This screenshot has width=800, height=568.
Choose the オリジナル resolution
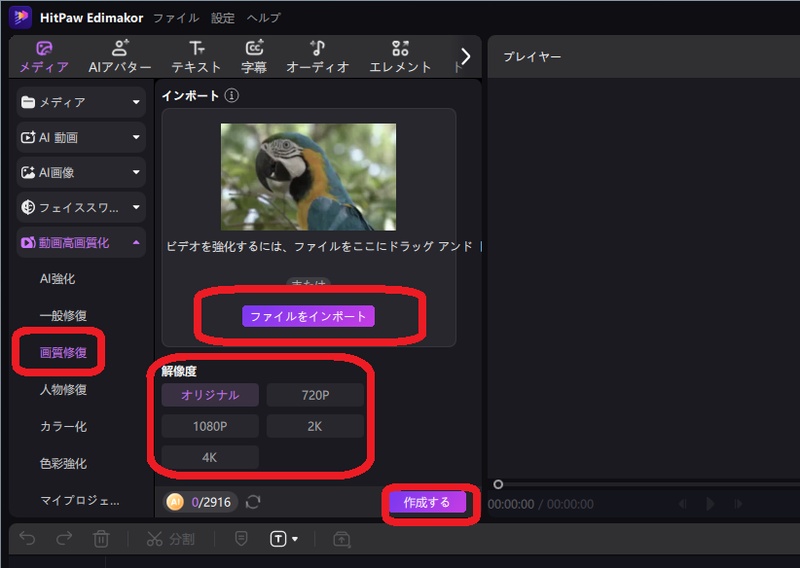[210, 395]
